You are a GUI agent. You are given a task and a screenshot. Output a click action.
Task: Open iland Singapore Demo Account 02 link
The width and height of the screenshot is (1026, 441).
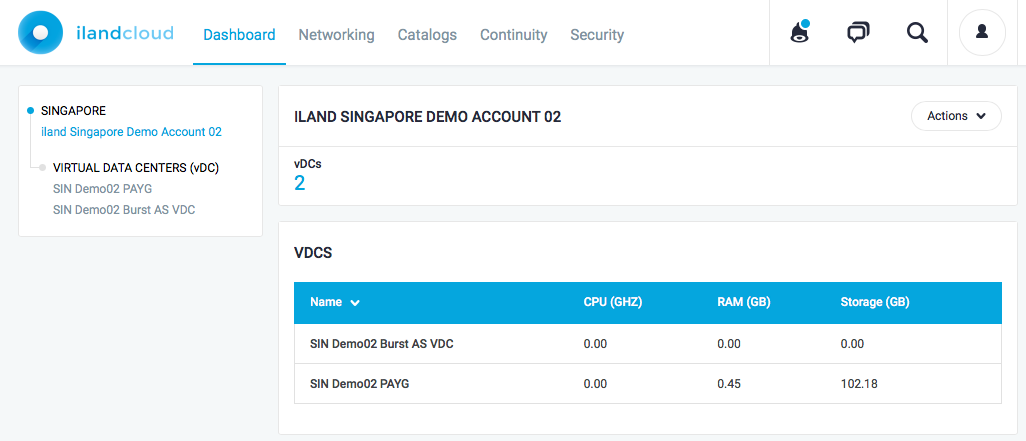pyautogui.click(x=132, y=132)
